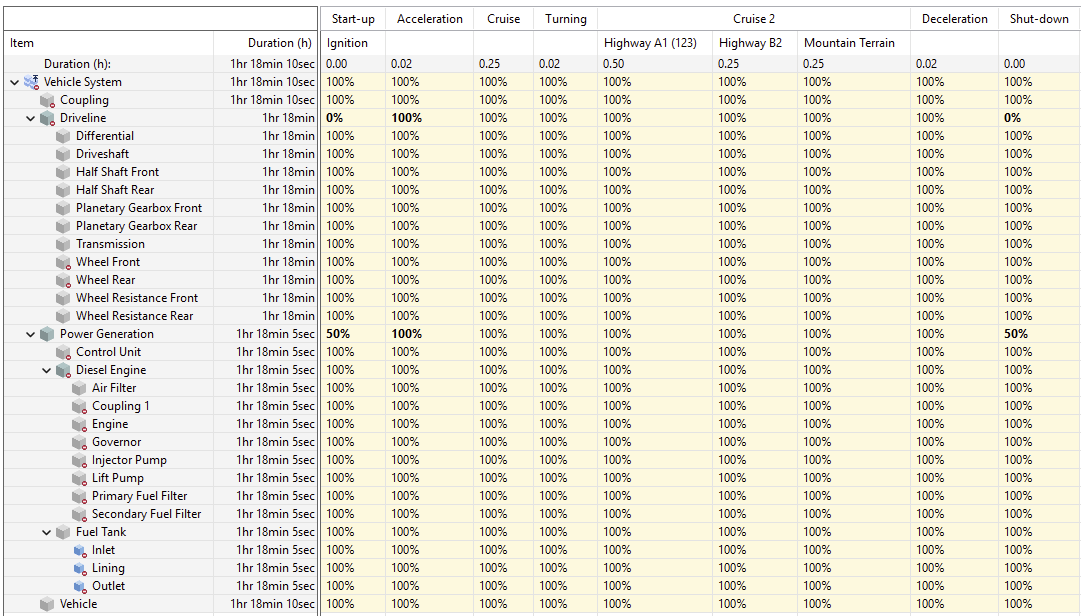This screenshot has height=616, width=1081.
Task: Click the Half Shaft Front icon
Action: (x=63, y=172)
